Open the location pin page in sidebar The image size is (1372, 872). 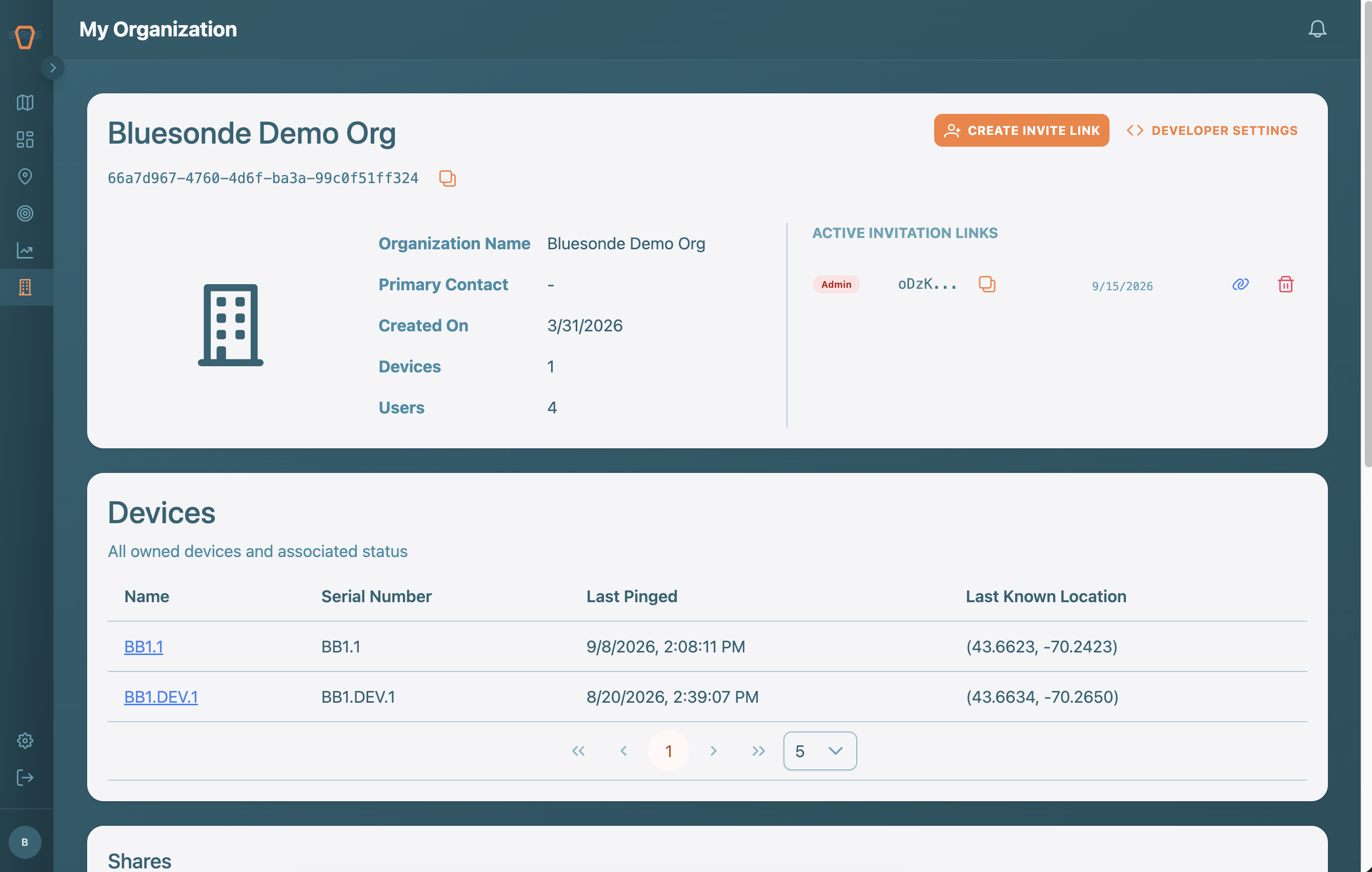(25, 176)
